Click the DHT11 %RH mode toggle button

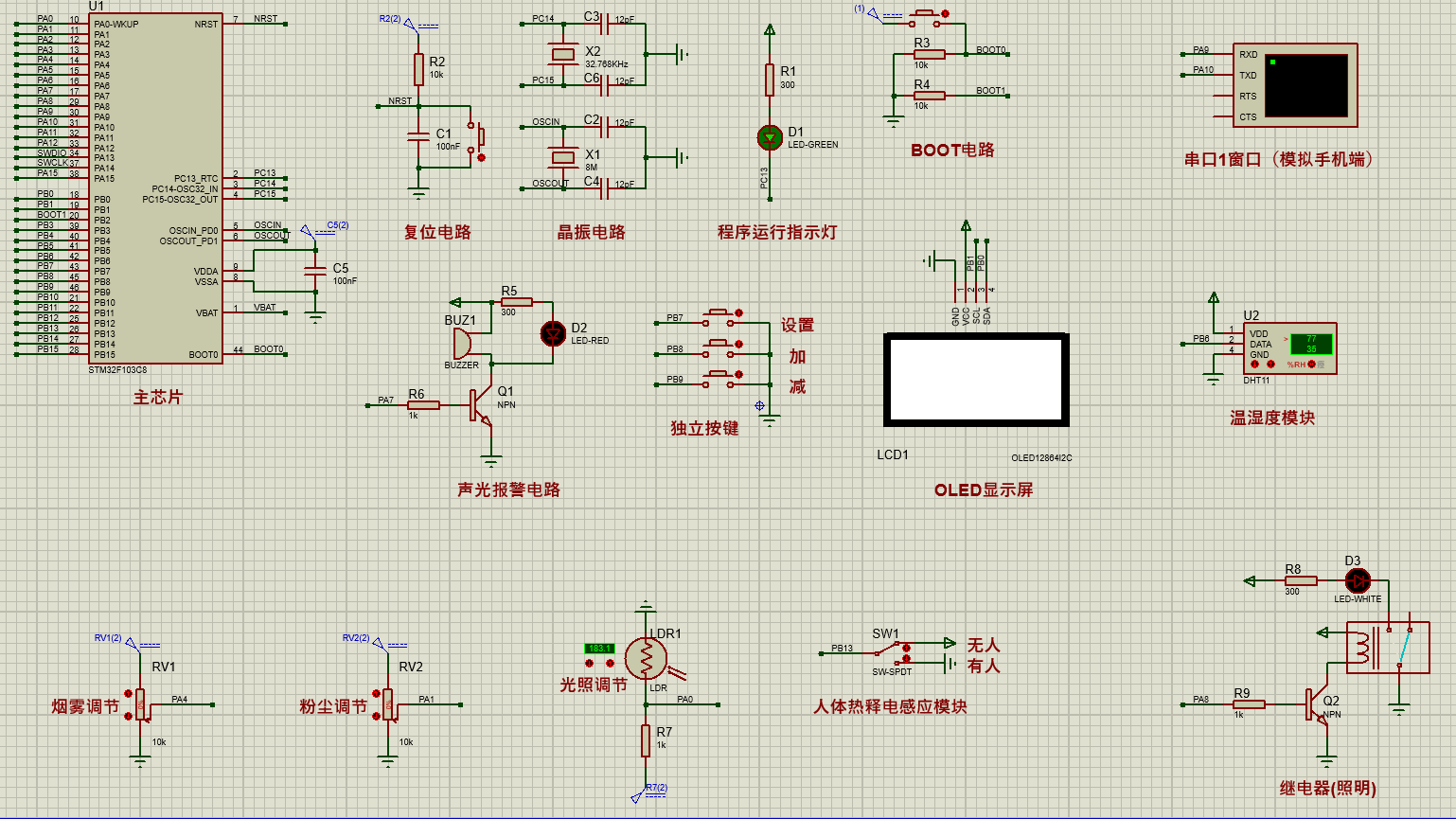click(1311, 364)
